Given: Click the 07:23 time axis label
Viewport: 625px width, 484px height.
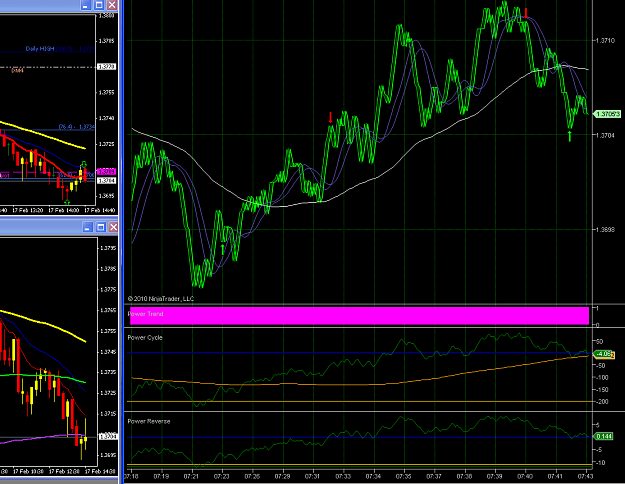Looking at the screenshot, I should [x=222, y=476].
